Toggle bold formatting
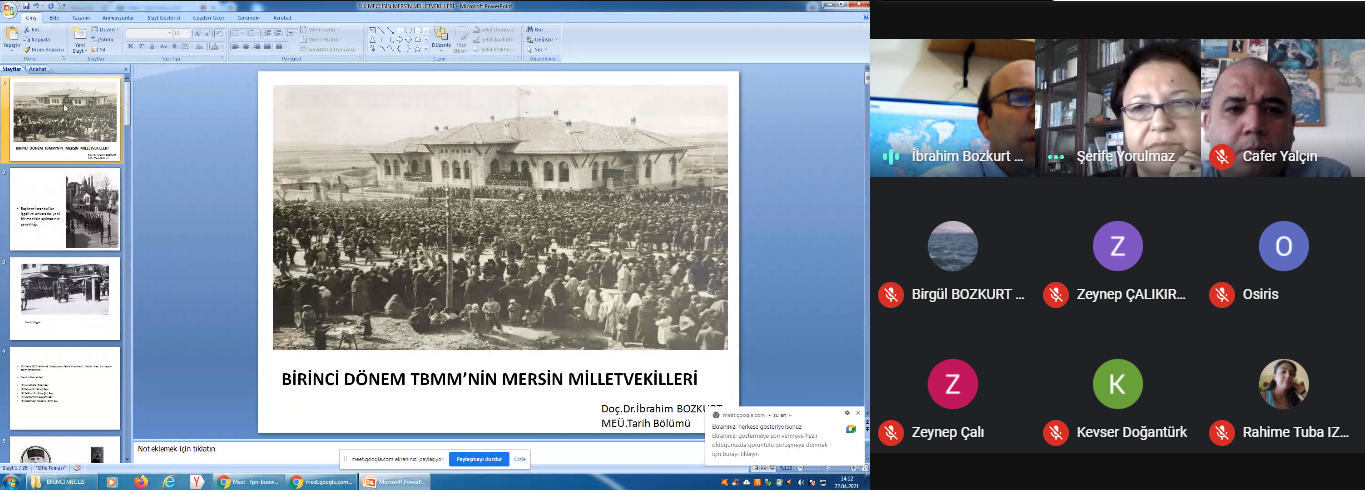The width and height of the screenshot is (1365, 493). coord(131,46)
